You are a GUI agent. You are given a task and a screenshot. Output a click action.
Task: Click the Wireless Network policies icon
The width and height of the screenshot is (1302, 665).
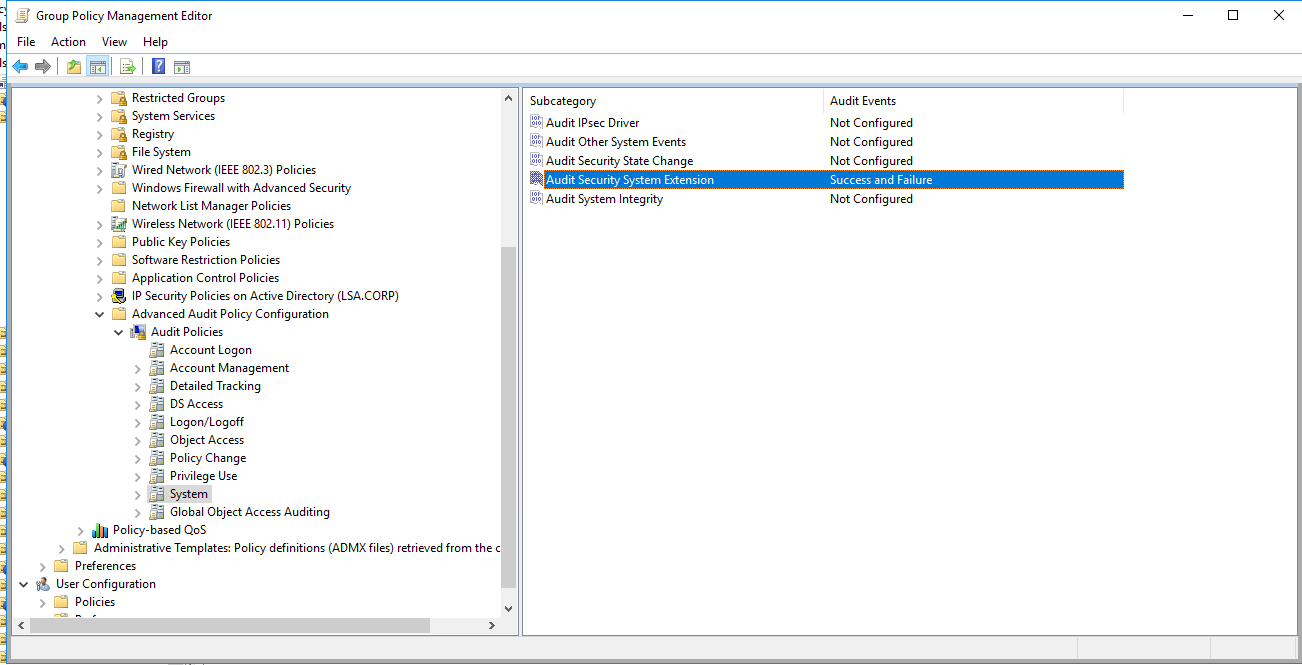tap(119, 224)
